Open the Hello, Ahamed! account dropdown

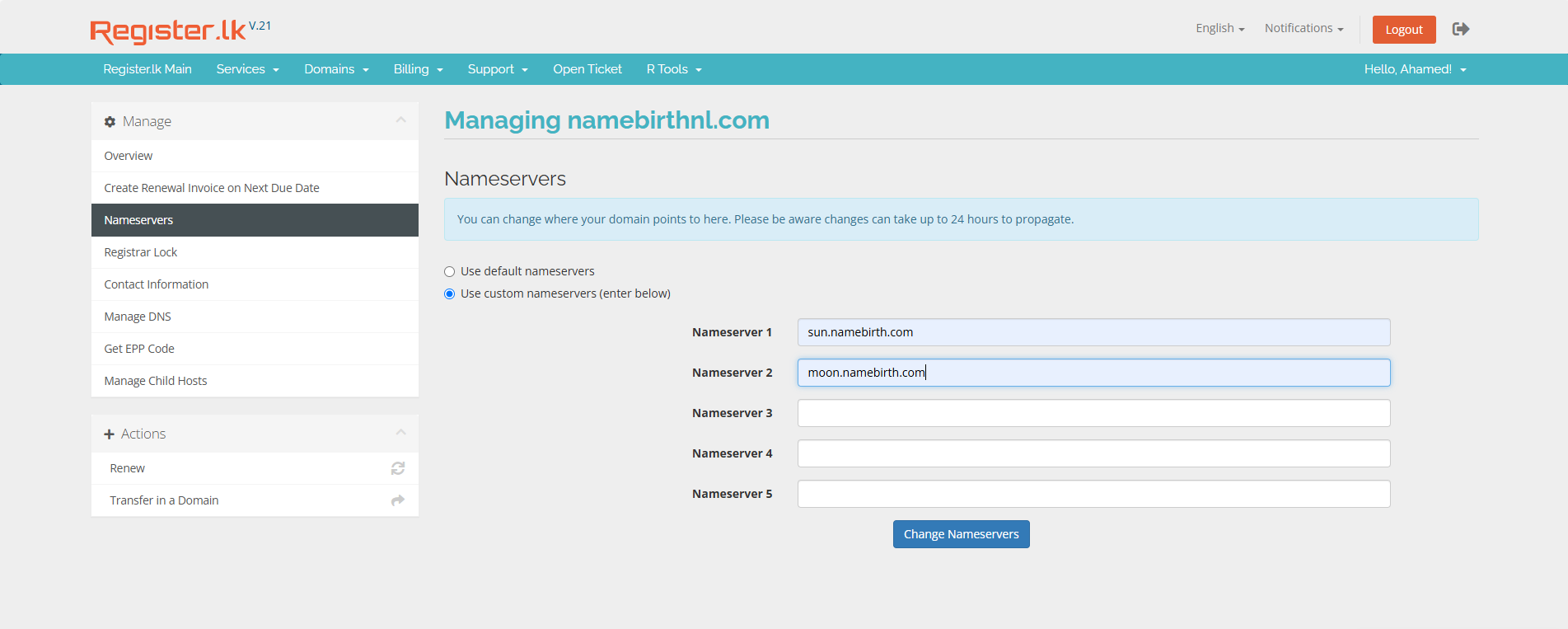point(1415,69)
